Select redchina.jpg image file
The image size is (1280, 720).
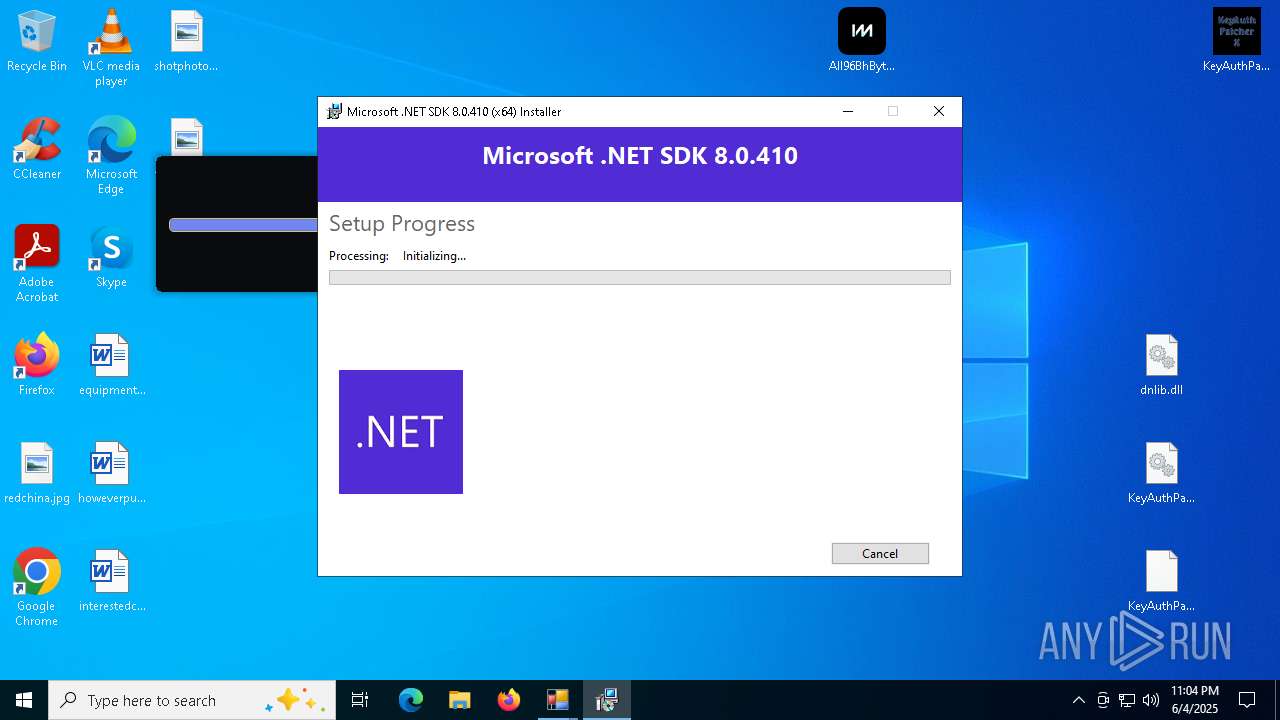(x=37, y=473)
